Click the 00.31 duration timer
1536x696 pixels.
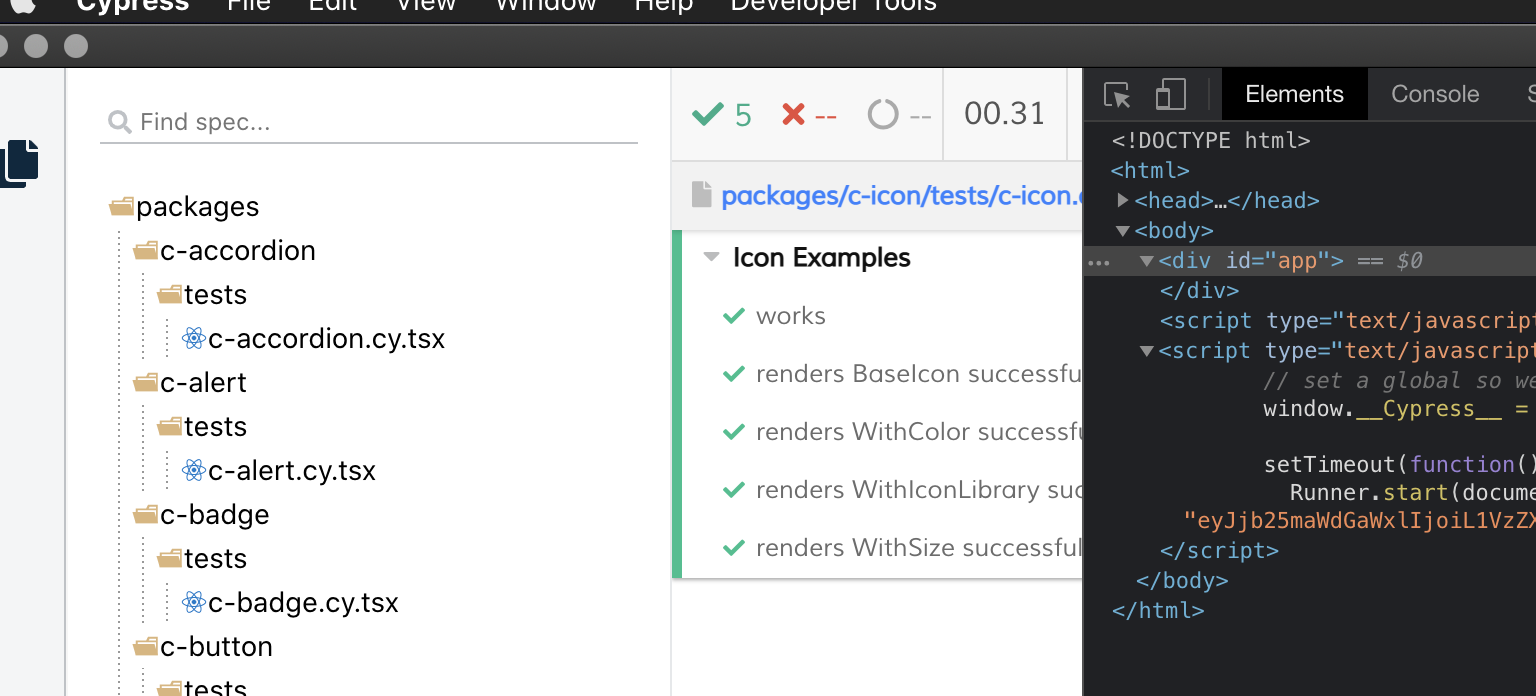pos(1004,114)
